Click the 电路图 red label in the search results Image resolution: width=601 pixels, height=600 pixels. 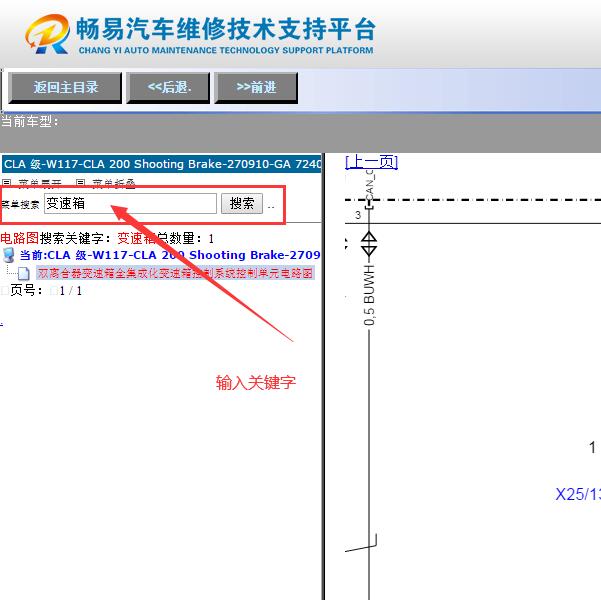pos(20,238)
